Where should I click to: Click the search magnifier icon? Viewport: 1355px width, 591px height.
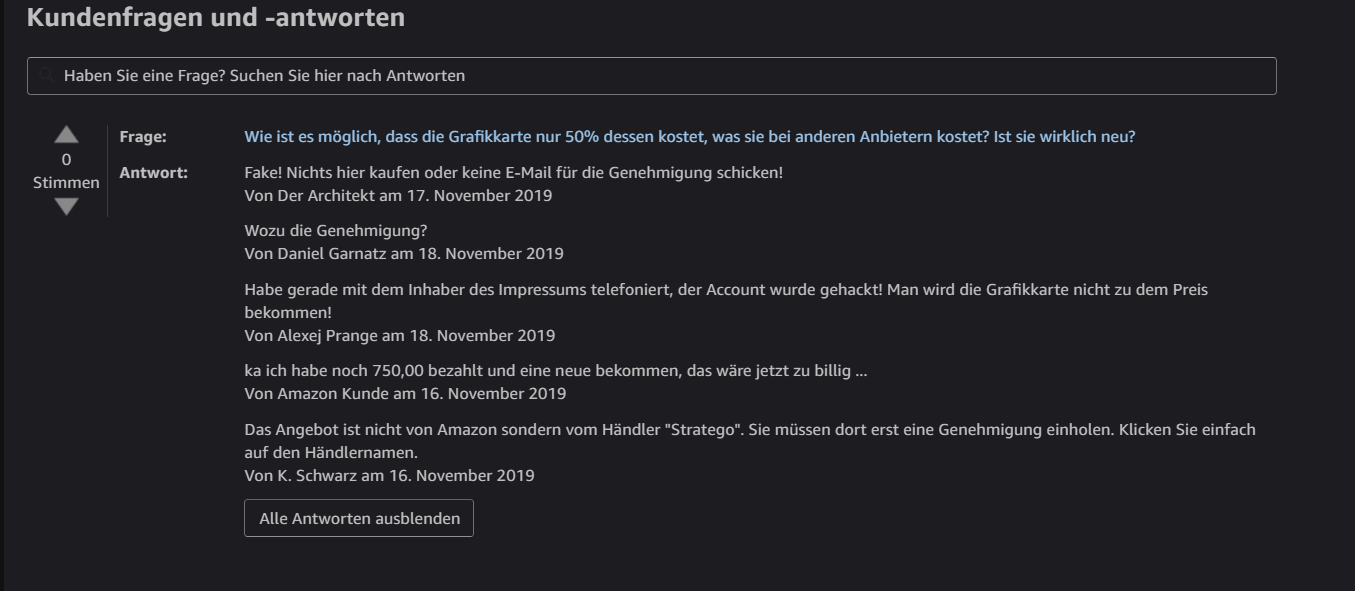click(x=46, y=76)
